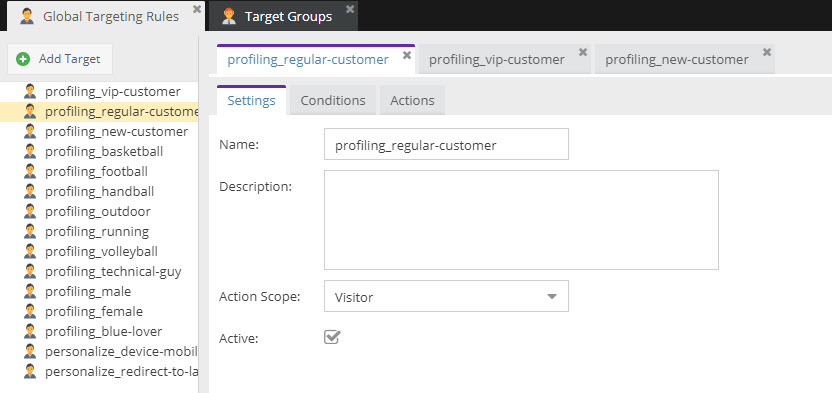Click the Global Targeting Rules tab icon
Image resolution: width=832 pixels, height=393 pixels.
tap(27, 16)
